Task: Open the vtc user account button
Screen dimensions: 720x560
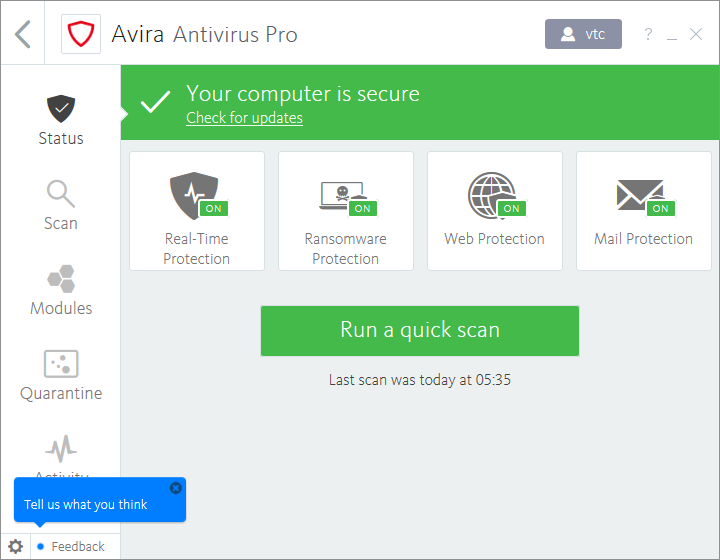Action: click(x=583, y=34)
